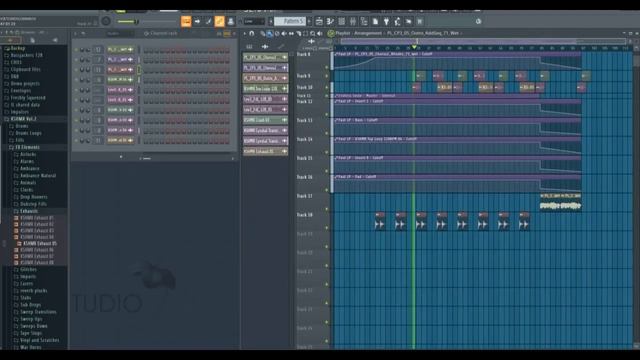The height and width of the screenshot is (360, 640).
Task: Open the Playlist view from main toolbar
Action: click(x=319, y=21)
